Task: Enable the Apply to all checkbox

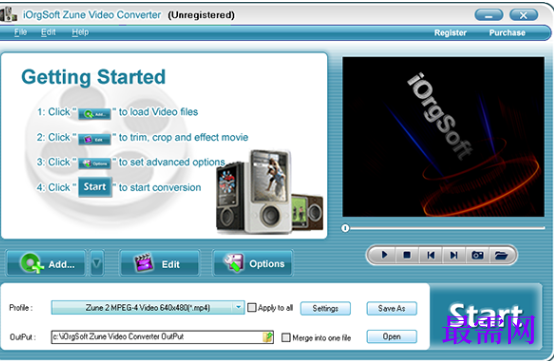Action: click(x=252, y=308)
